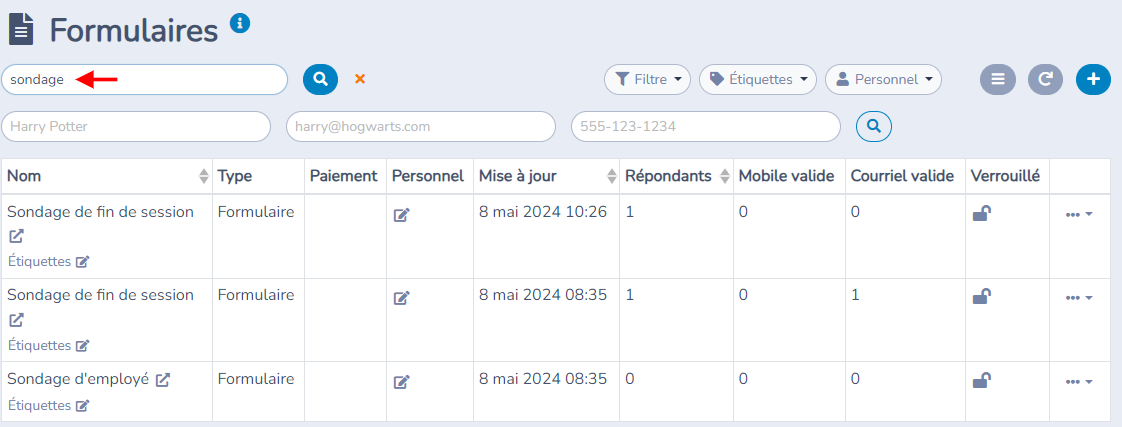Open the Filtre dropdown
The height and width of the screenshot is (427, 1122).
[x=647, y=79]
